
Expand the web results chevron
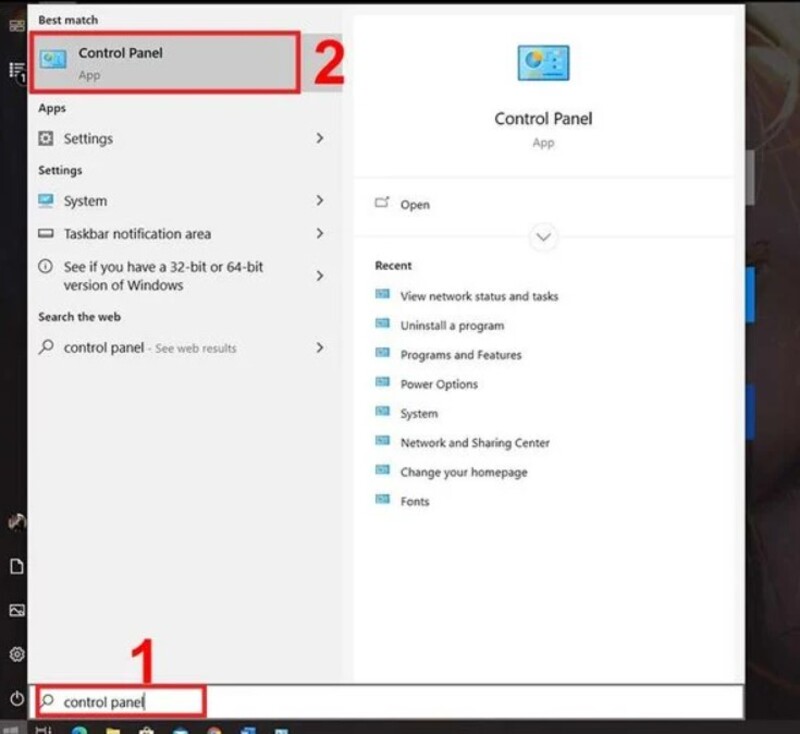point(319,348)
